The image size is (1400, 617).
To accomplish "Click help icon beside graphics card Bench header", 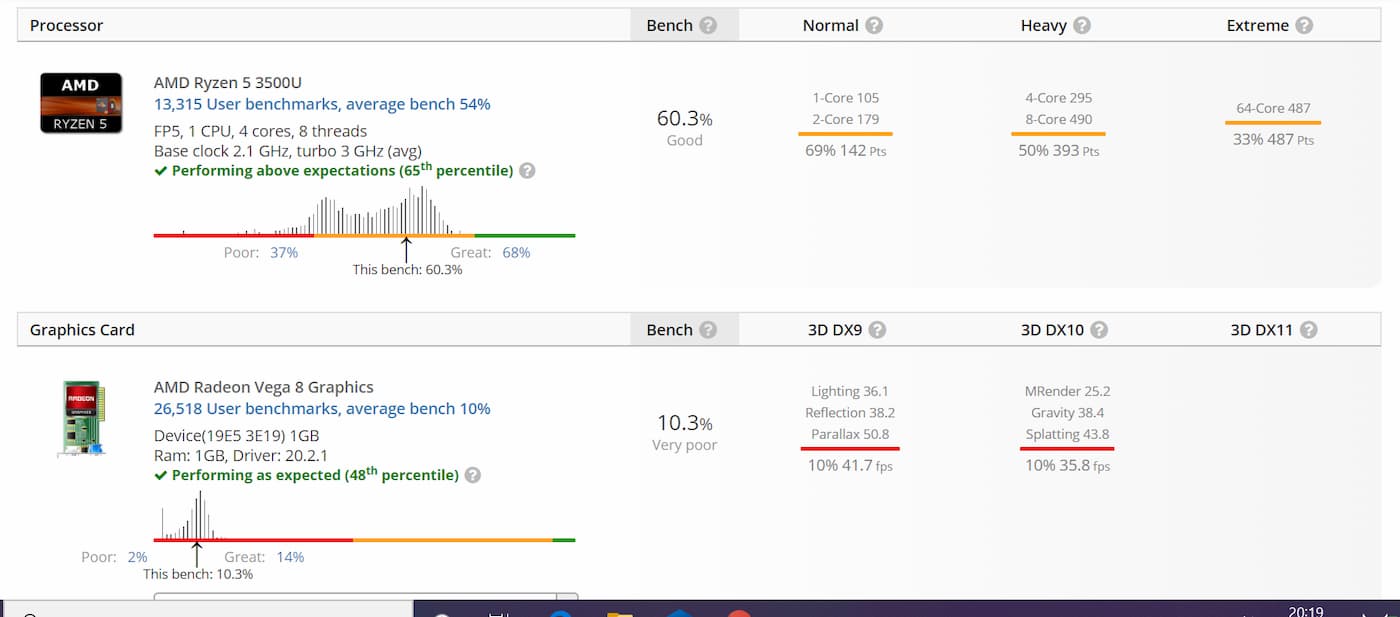I will click(708, 329).
